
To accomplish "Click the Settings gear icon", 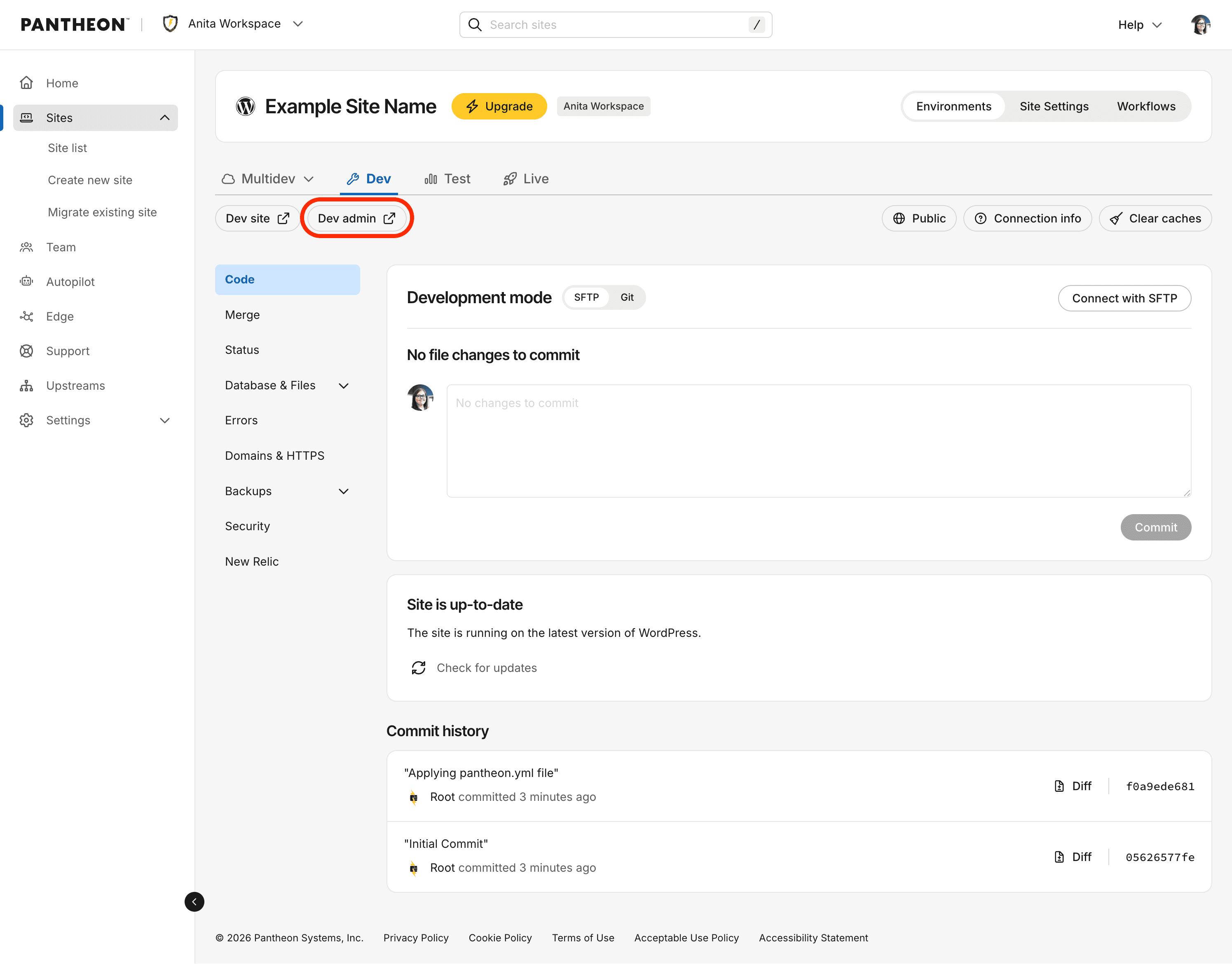I will [x=26, y=421].
